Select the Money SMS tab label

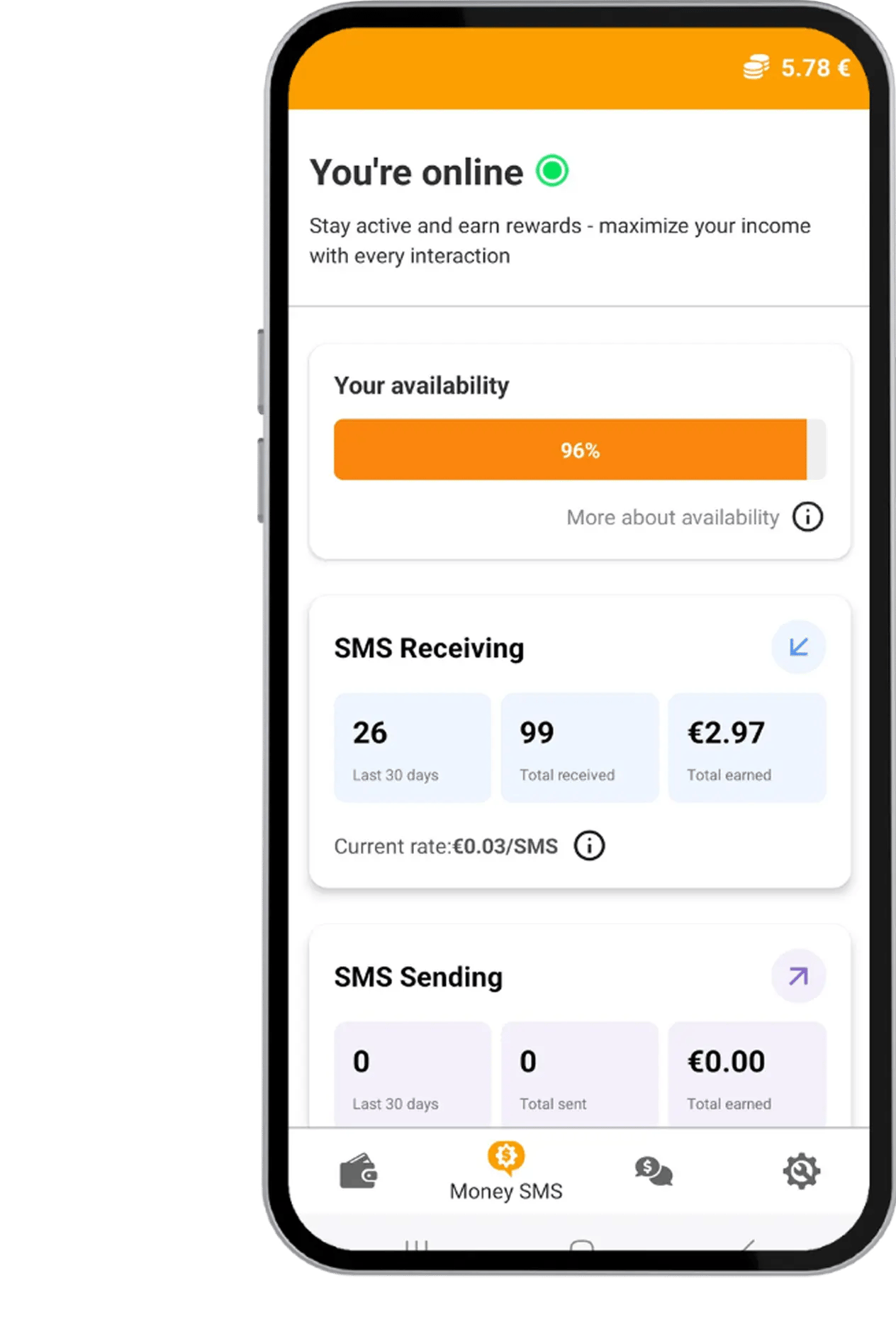(x=506, y=1192)
